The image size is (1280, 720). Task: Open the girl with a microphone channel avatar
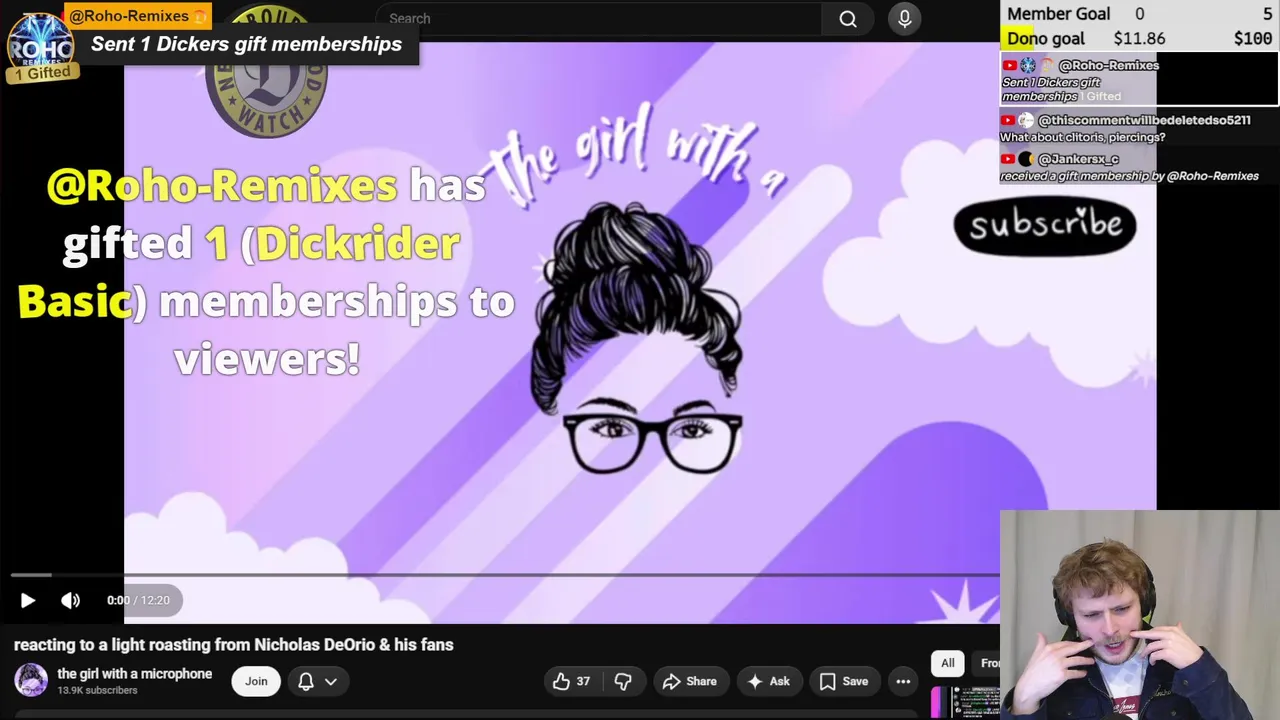coord(31,680)
